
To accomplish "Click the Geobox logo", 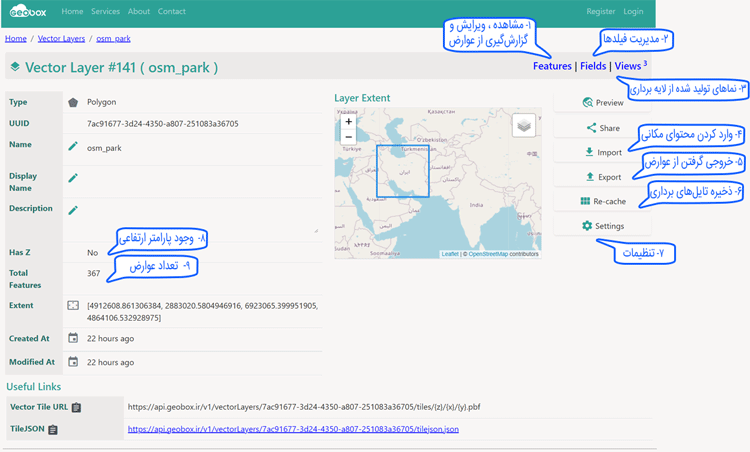I will [29, 12].
